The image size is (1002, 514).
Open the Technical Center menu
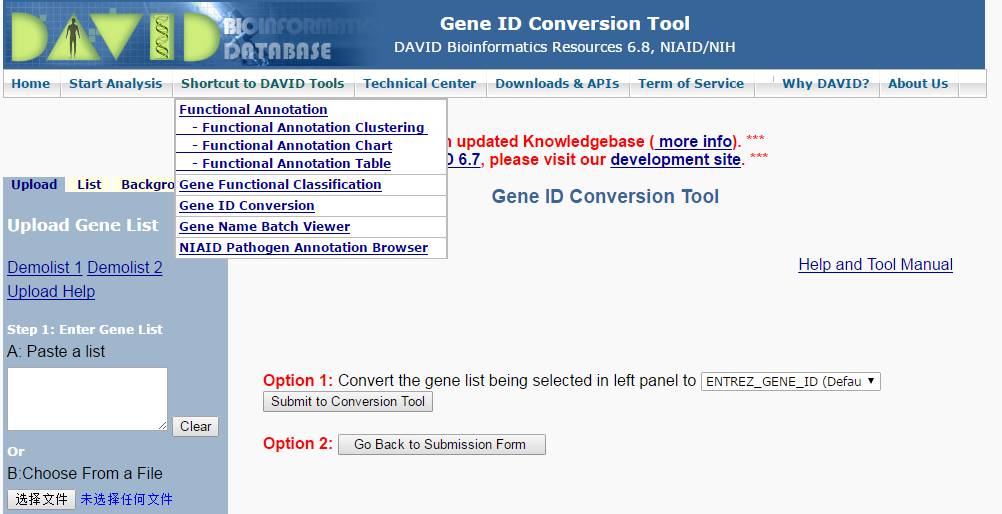click(419, 84)
